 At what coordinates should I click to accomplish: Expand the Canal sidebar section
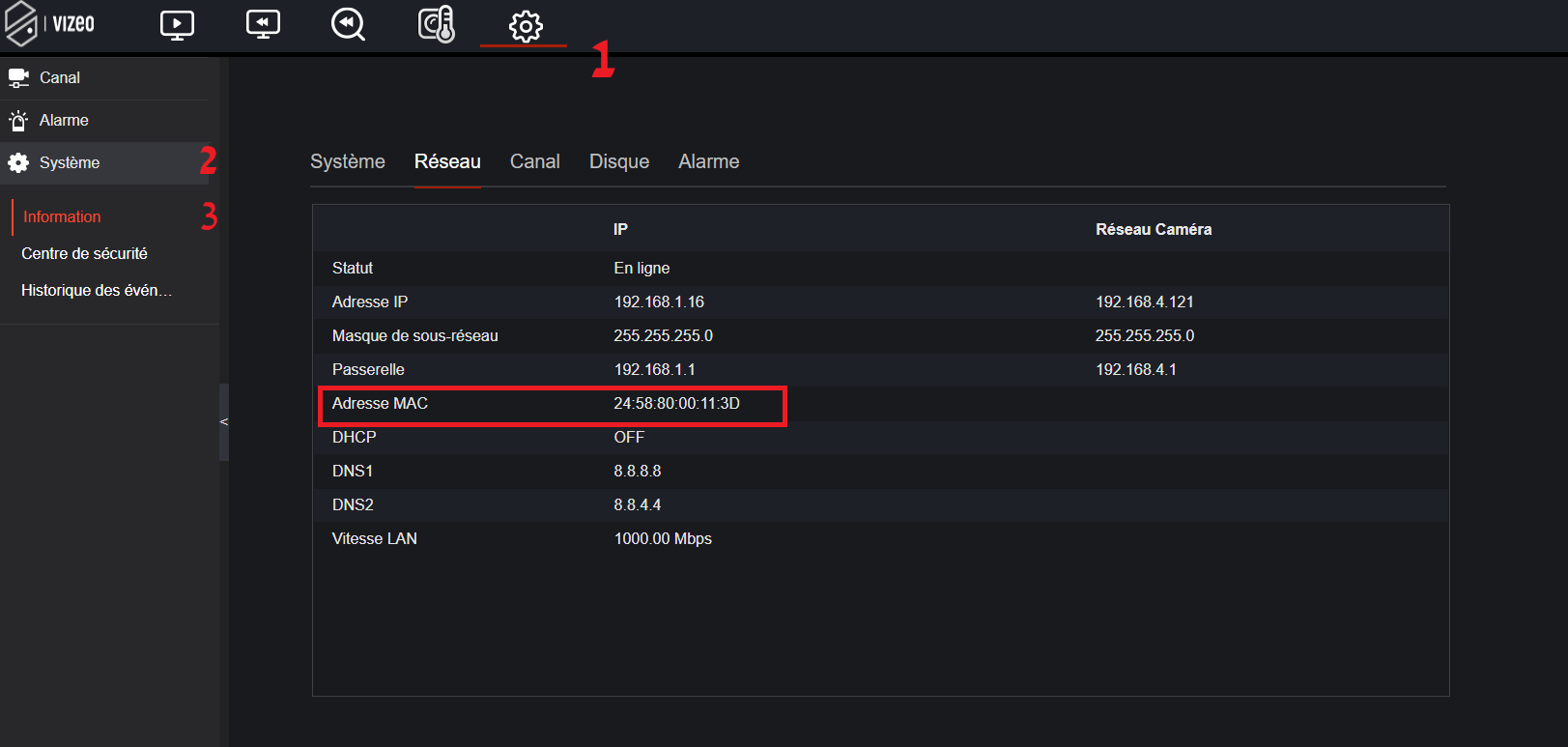[60, 77]
